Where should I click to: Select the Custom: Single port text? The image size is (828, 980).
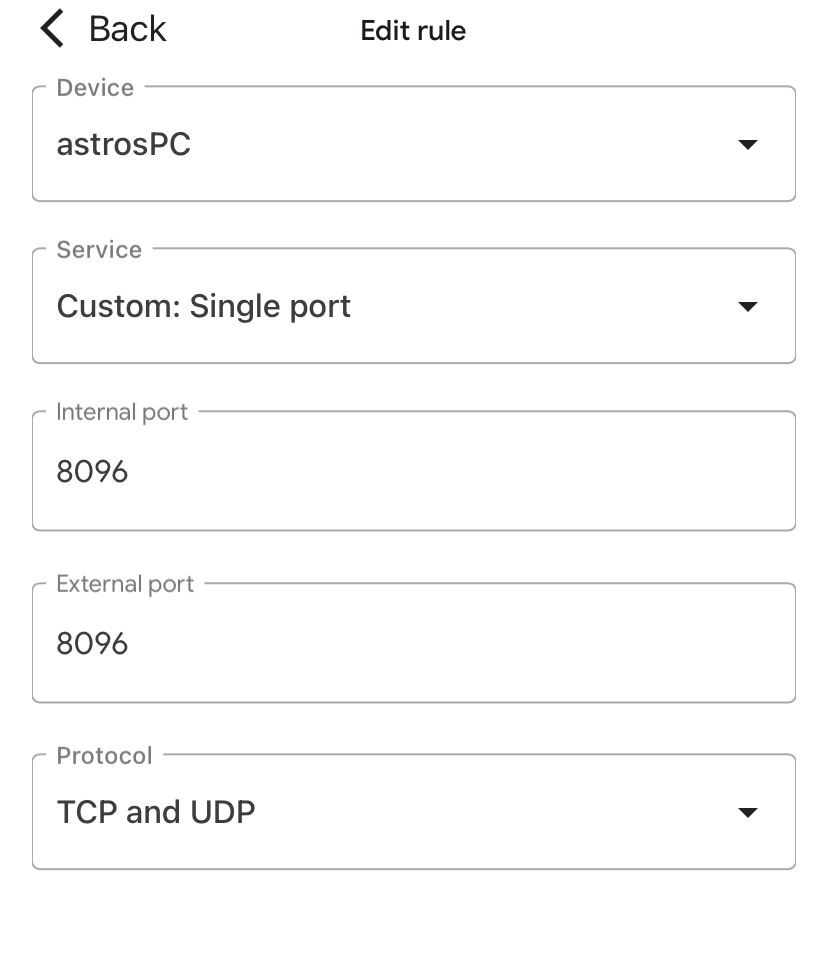click(204, 306)
